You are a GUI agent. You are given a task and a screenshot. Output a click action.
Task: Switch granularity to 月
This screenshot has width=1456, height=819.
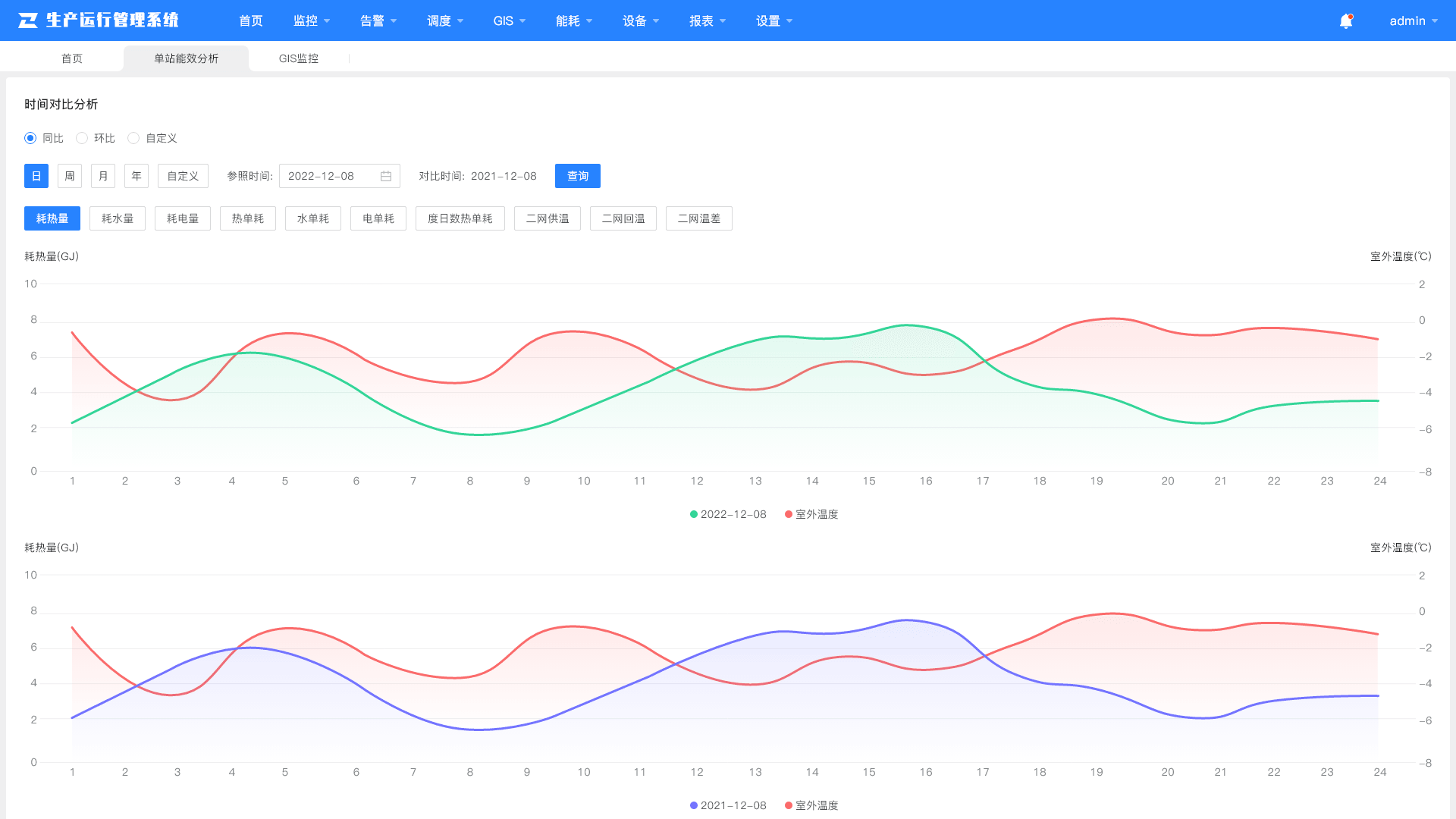click(103, 176)
